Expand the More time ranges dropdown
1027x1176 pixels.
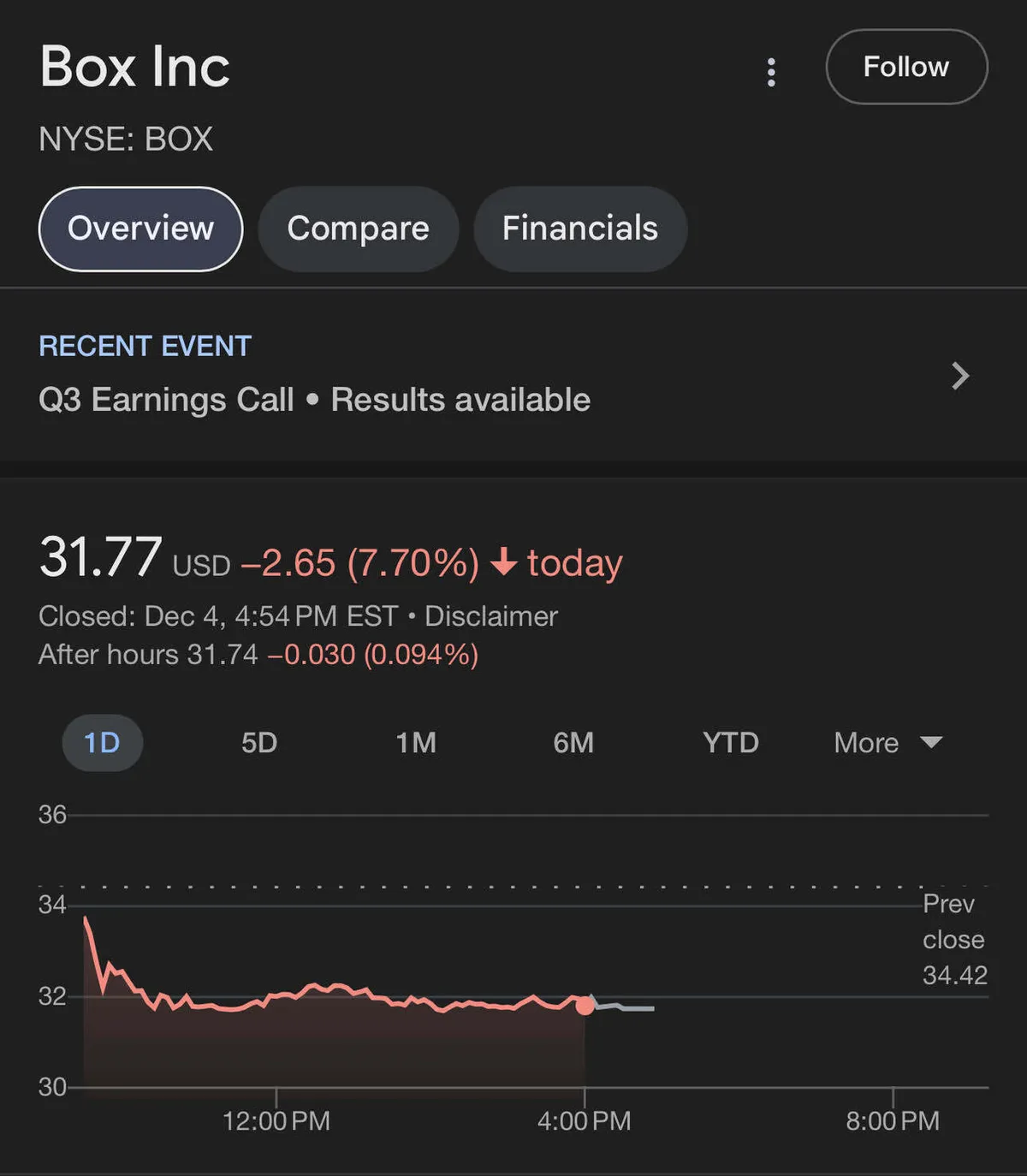(x=867, y=742)
